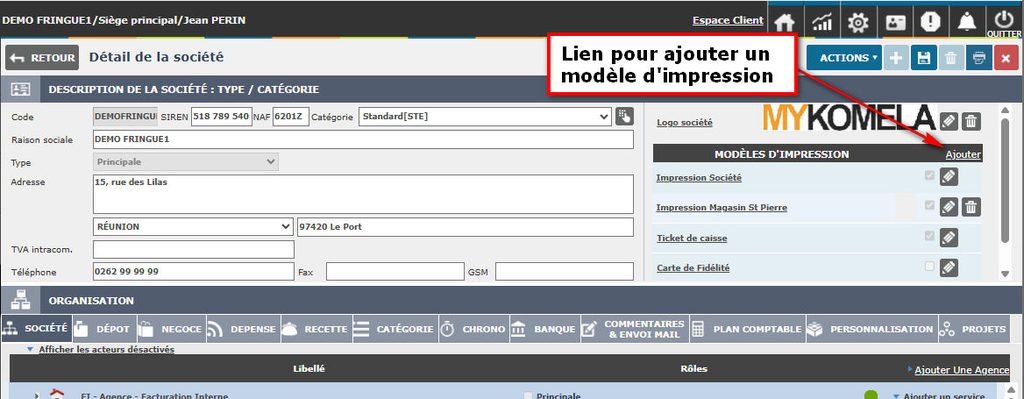Print using the printer toolbar icon
Viewport: 1024px width, 399px height.
[x=979, y=57]
